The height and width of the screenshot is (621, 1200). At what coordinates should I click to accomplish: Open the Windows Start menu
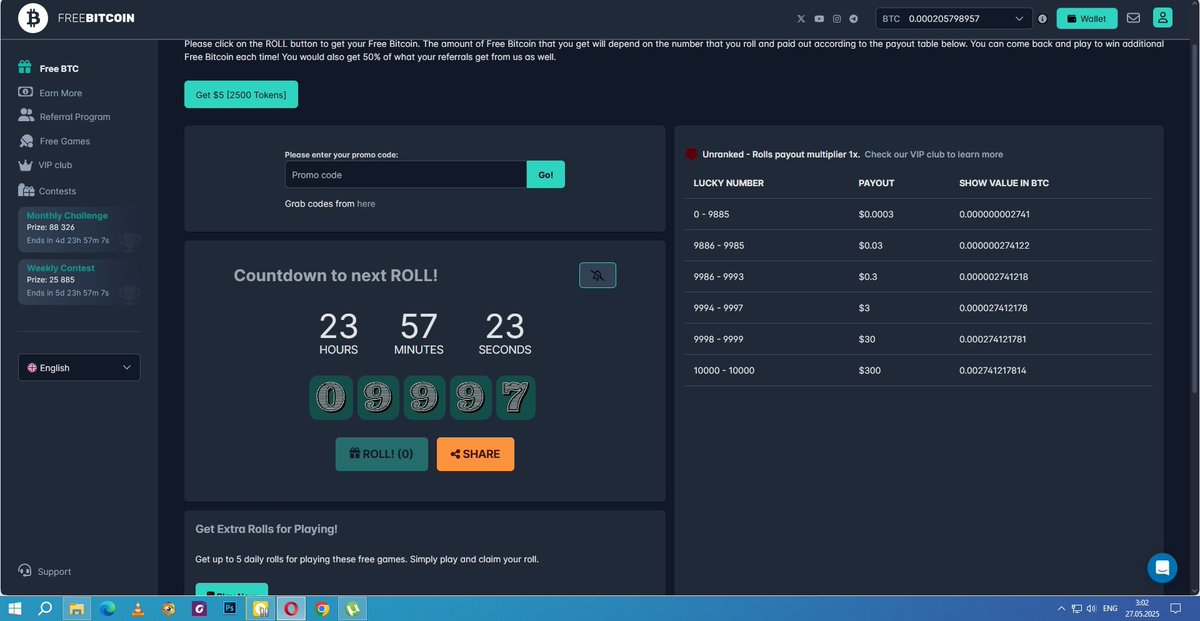click(14, 608)
